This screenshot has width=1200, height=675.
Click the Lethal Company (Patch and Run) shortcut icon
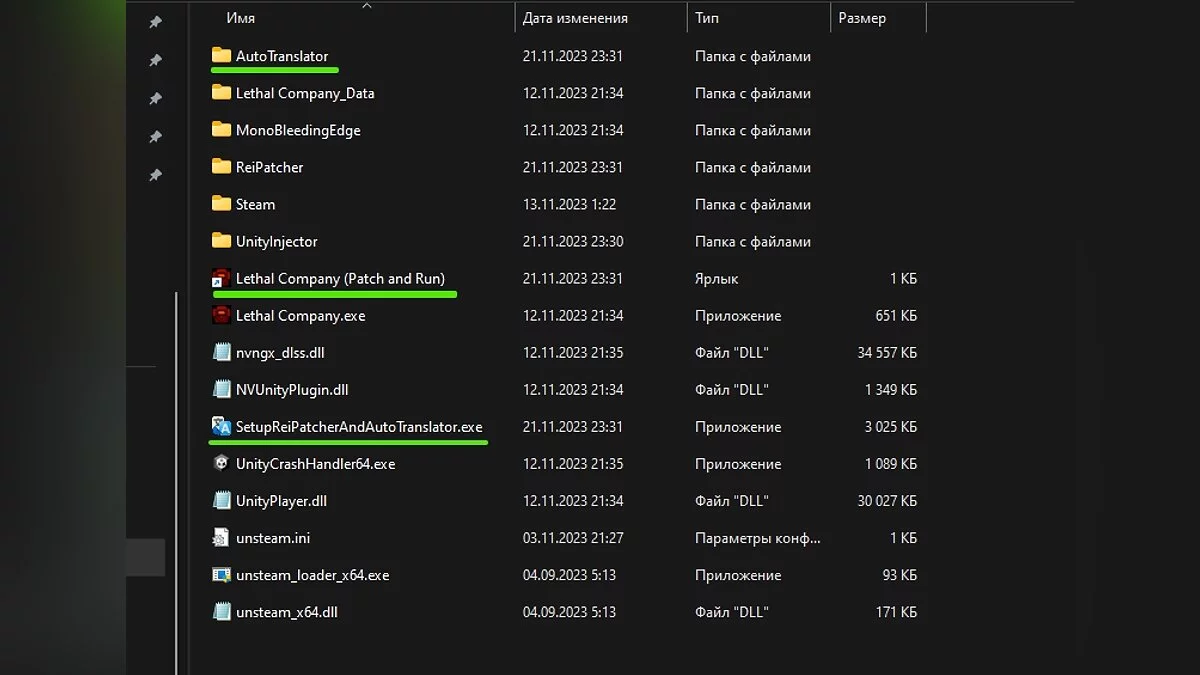221,279
